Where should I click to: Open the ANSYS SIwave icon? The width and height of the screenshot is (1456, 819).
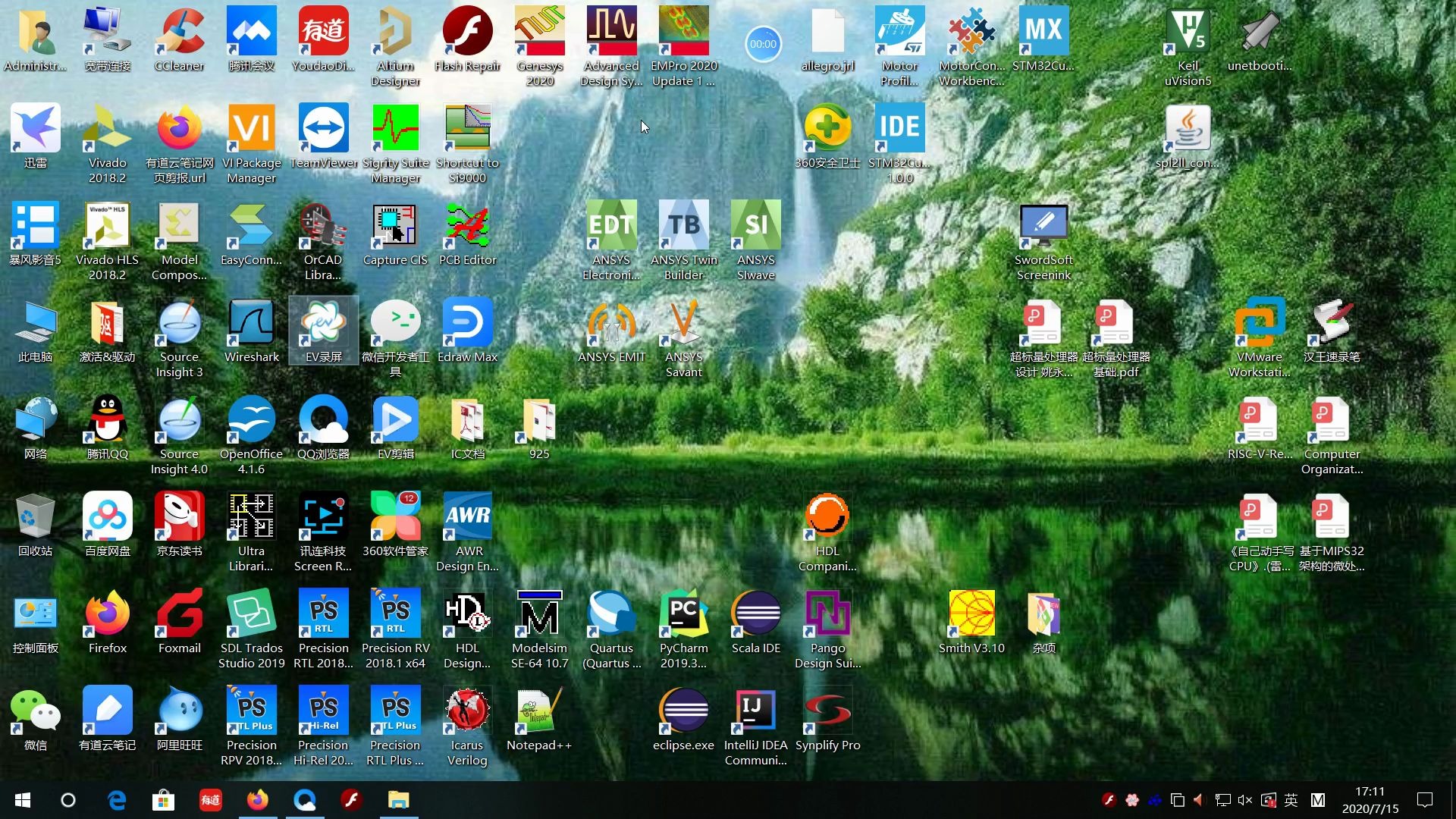coord(755,241)
